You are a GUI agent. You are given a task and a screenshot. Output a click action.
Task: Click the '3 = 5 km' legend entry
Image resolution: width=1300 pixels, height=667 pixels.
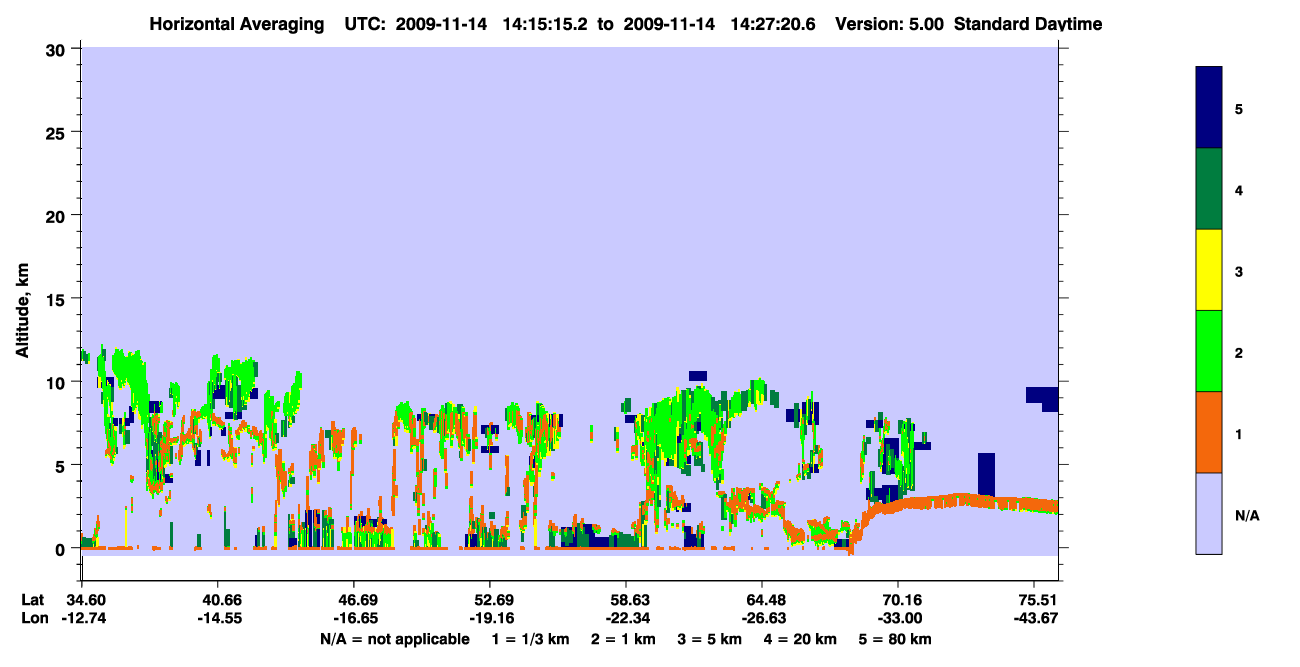coord(710,639)
